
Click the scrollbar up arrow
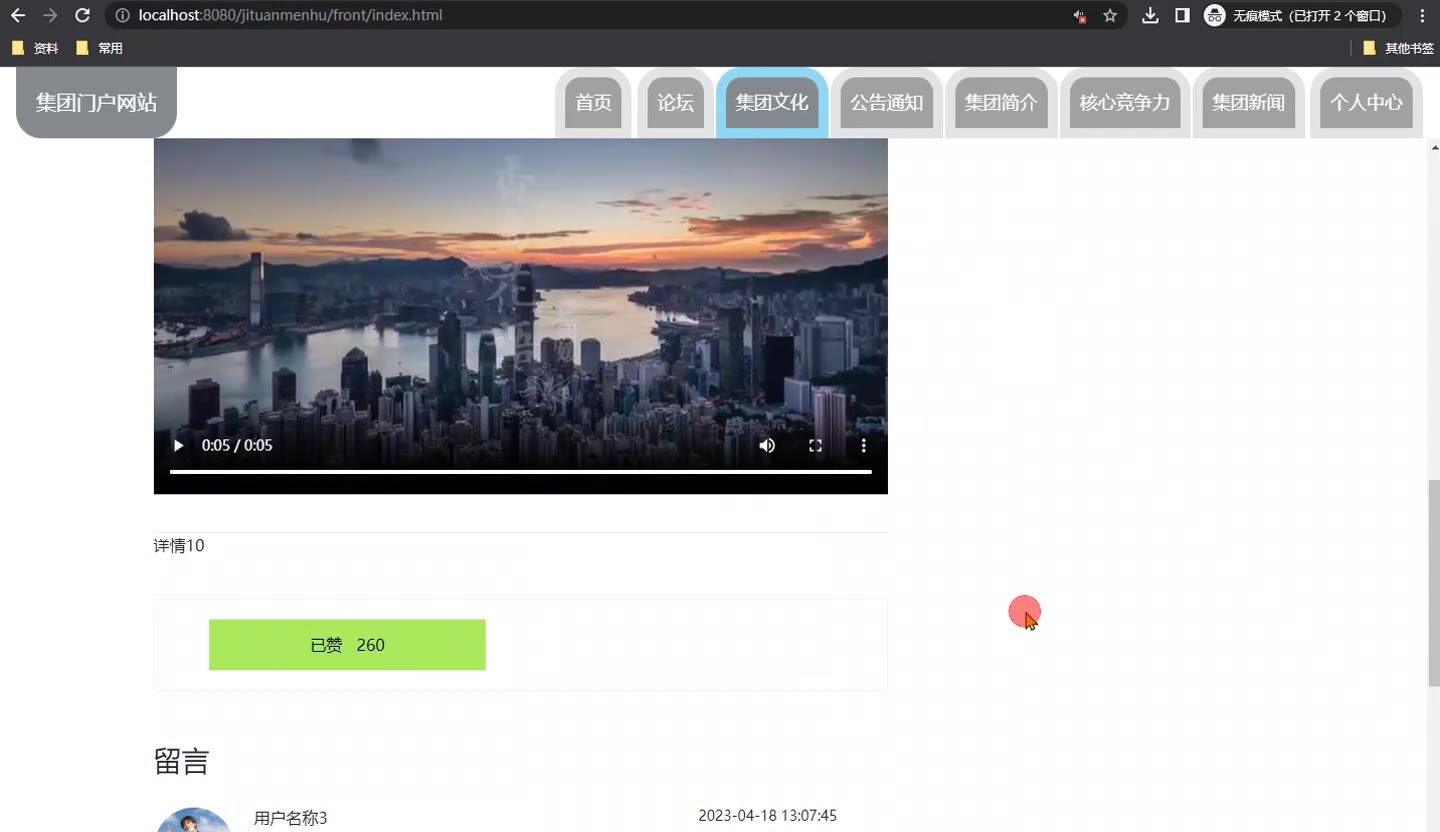[1434, 146]
